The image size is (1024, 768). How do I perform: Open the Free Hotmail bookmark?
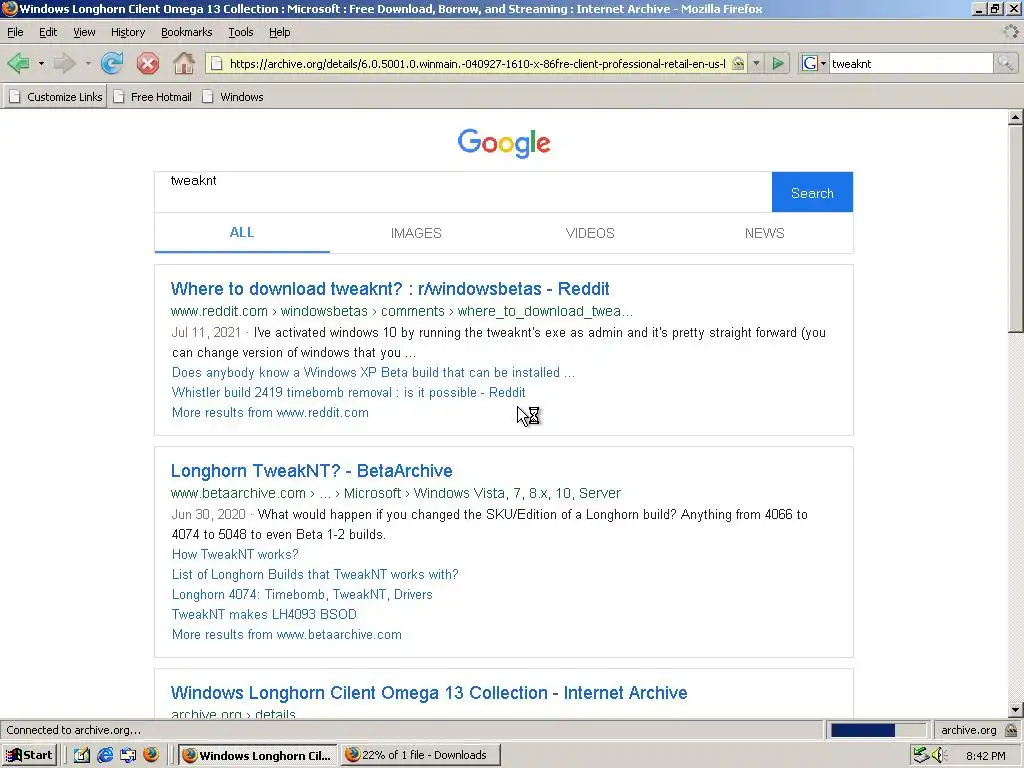coord(153,97)
